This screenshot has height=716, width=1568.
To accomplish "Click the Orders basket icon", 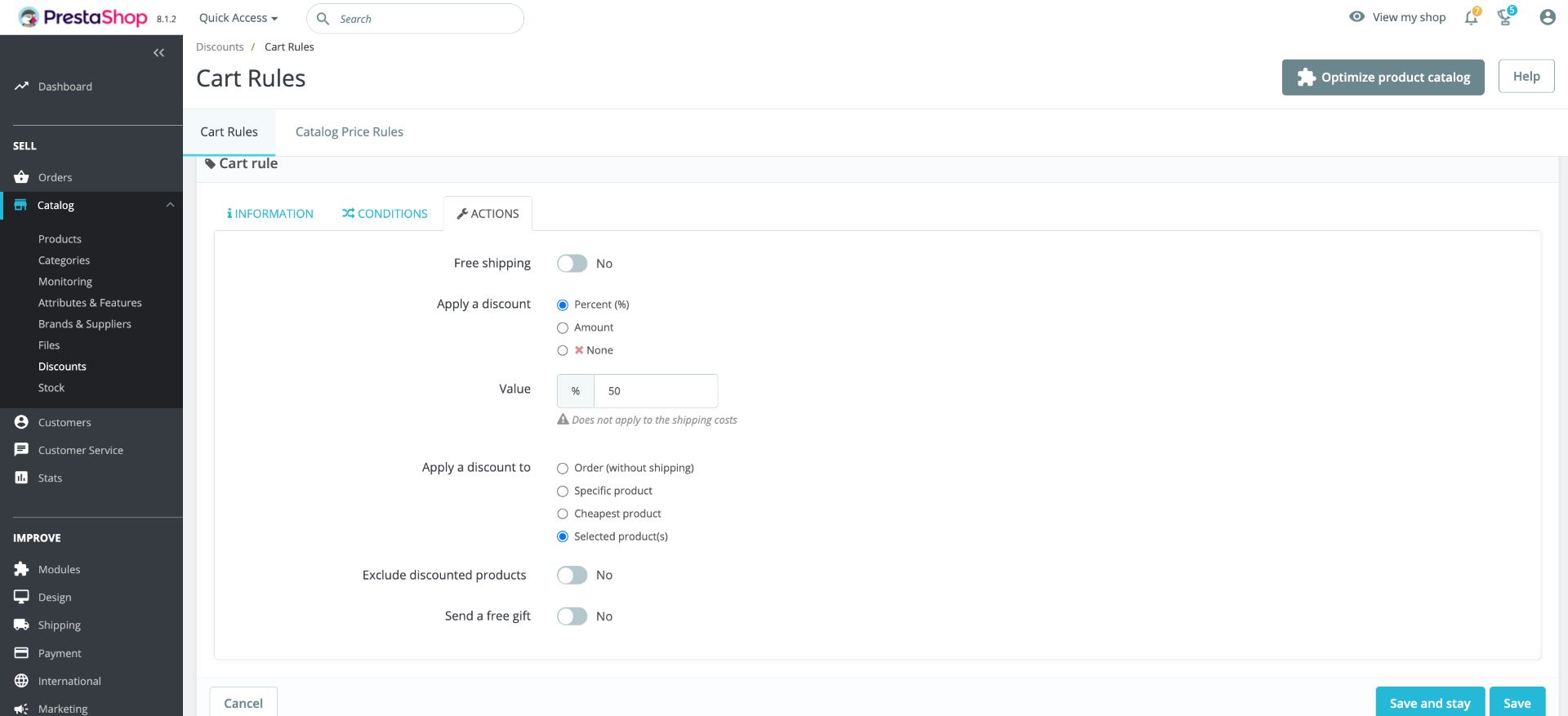I will (x=21, y=177).
